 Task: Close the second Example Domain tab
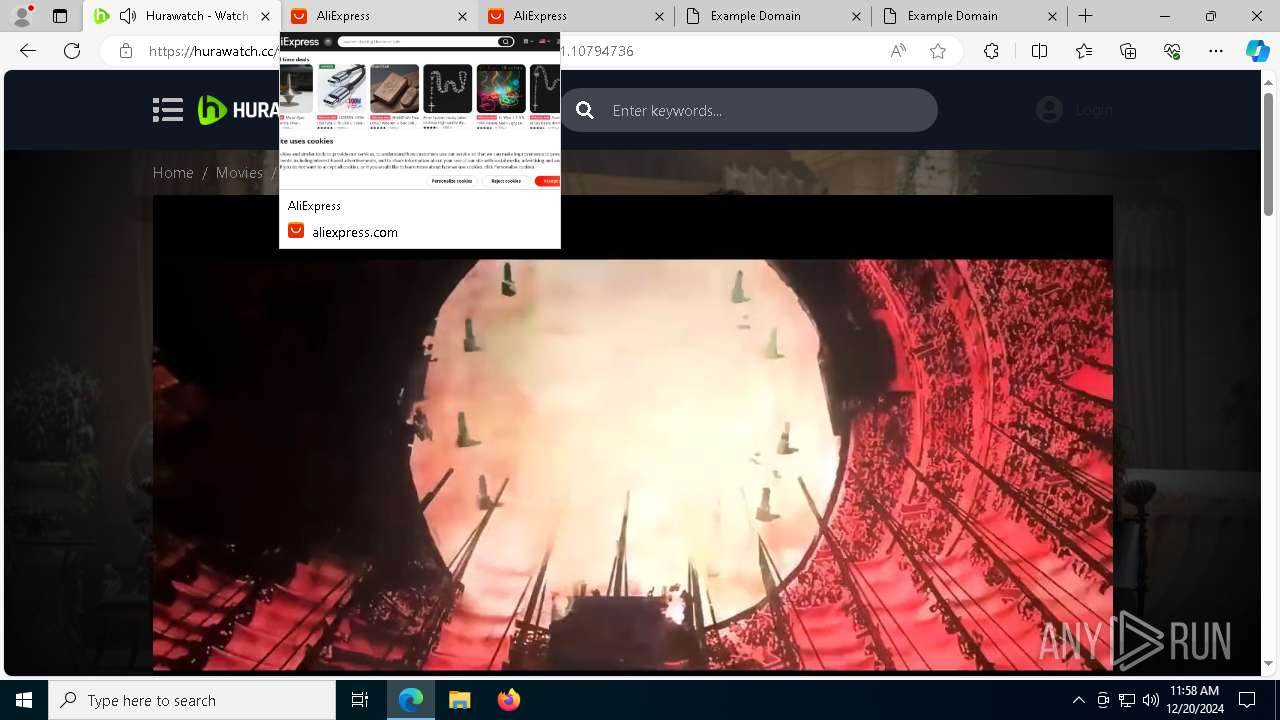coord(1054,16)
